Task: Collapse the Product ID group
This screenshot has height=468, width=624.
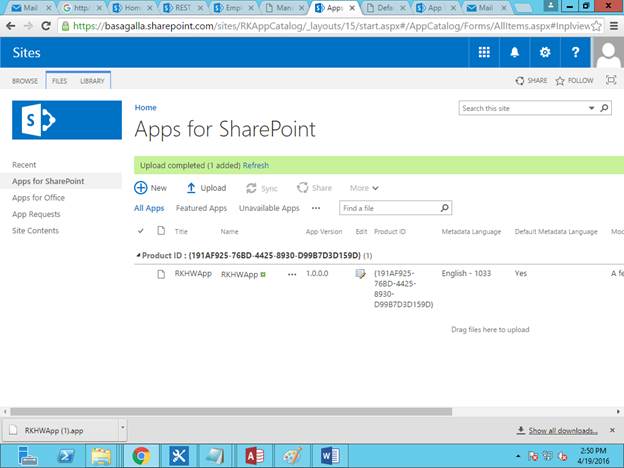Action: coord(138,255)
